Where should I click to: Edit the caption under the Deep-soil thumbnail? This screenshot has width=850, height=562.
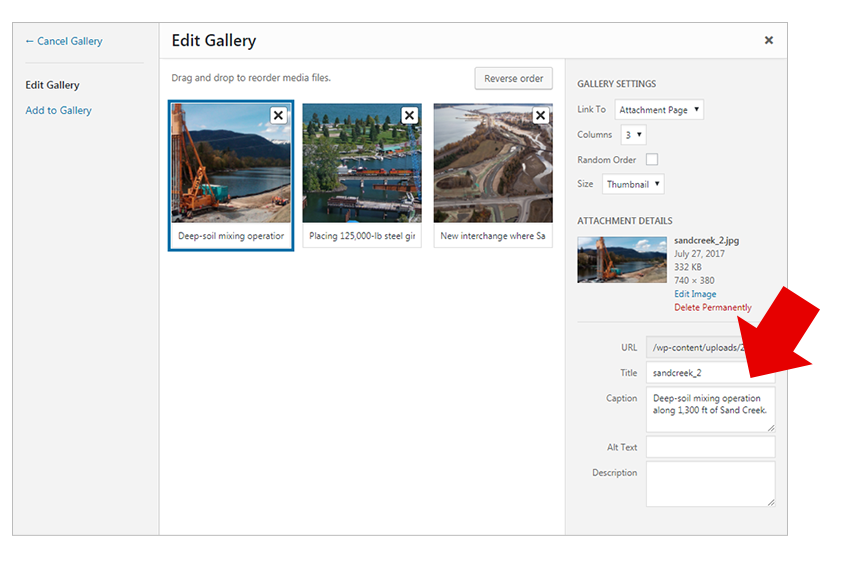pyautogui.click(x=231, y=236)
